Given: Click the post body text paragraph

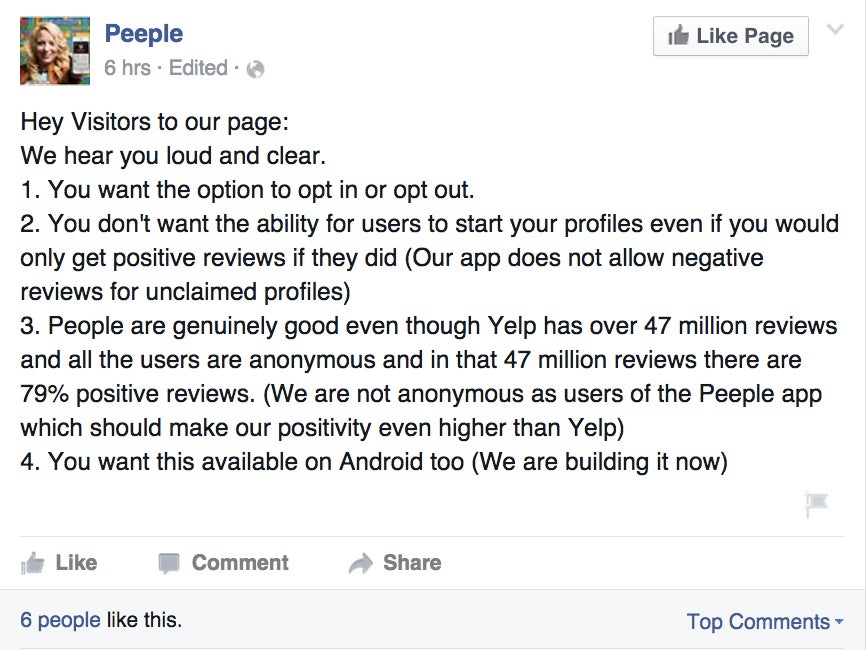Looking at the screenshot, I should 430,292.
